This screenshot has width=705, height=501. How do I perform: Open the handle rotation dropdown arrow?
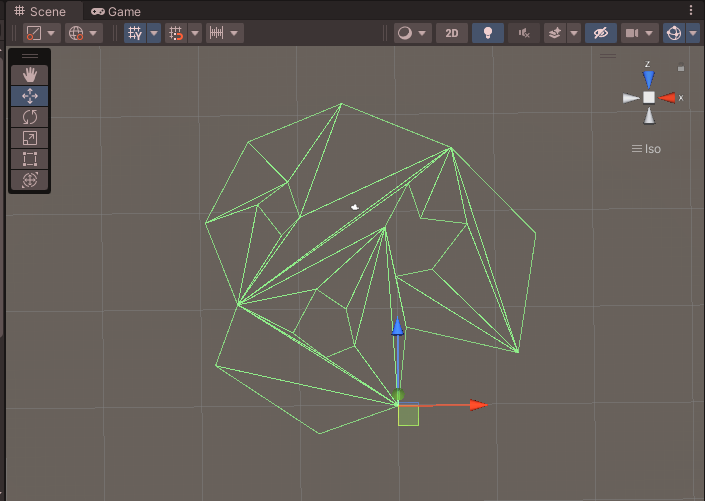(94, 33)
